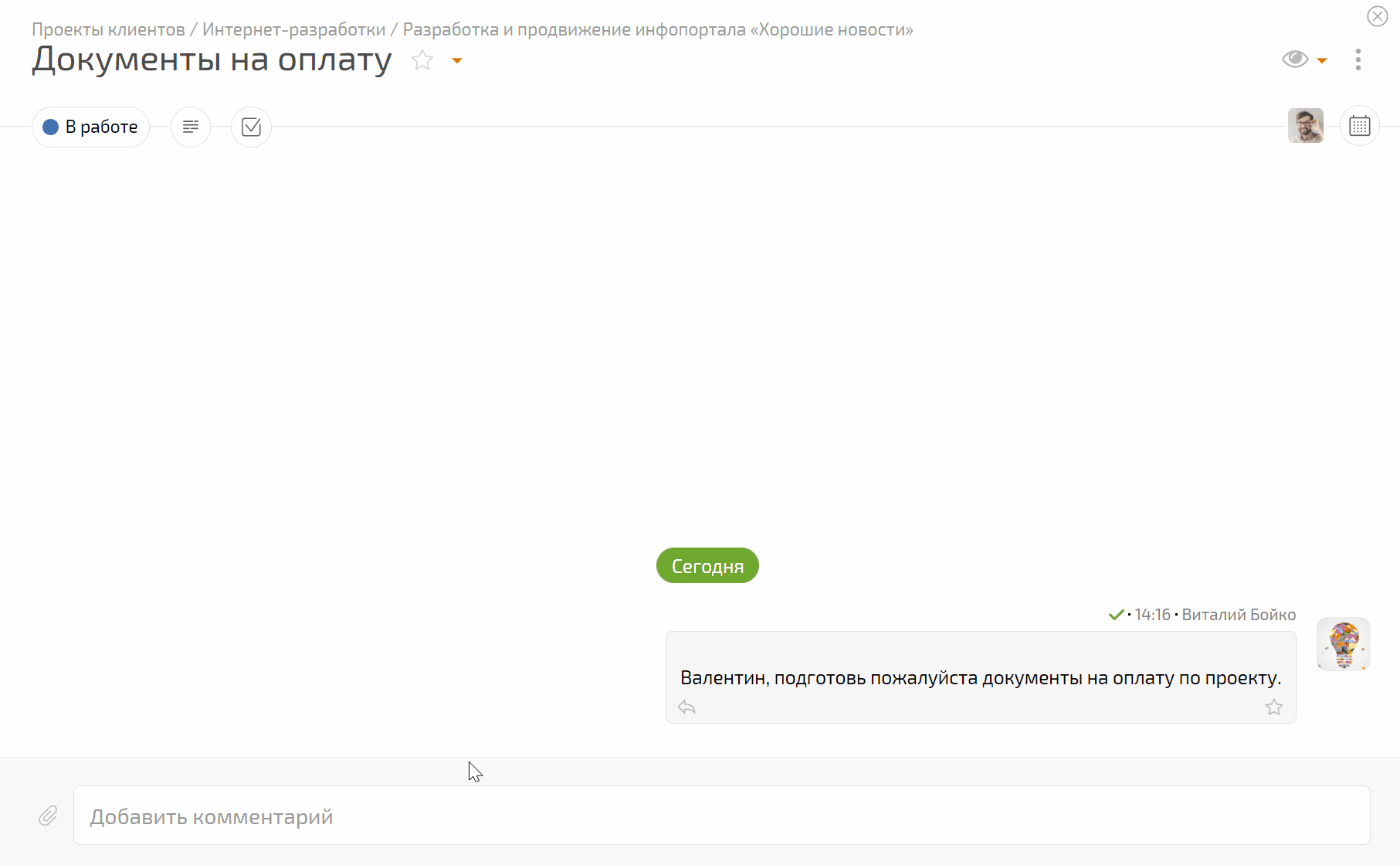
Task: Click the green read-receipt checkmark
Action: pyautogui.click(x=1115, y=614)
